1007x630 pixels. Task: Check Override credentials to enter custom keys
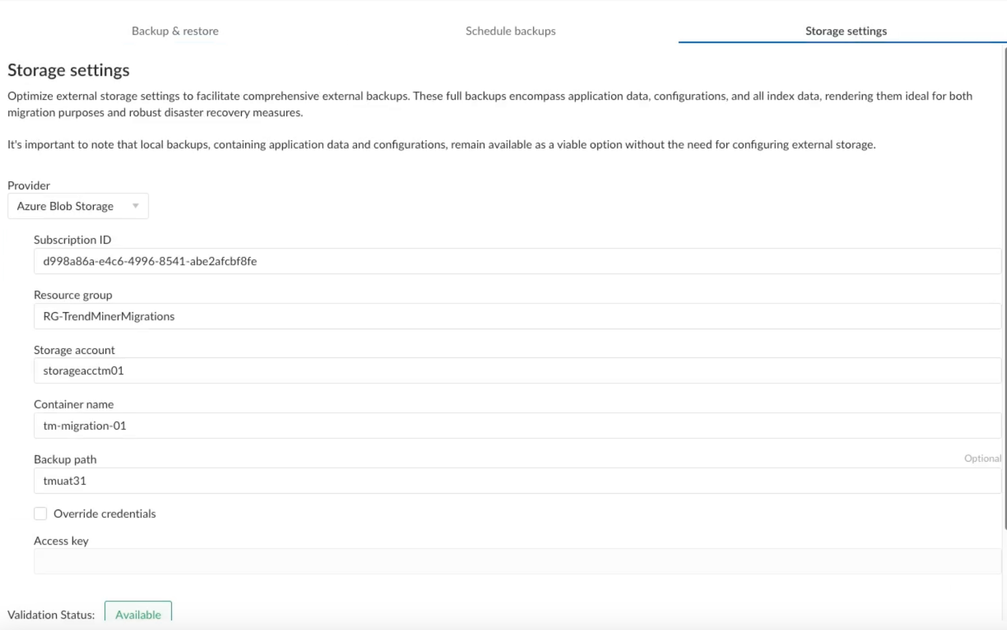40,513
